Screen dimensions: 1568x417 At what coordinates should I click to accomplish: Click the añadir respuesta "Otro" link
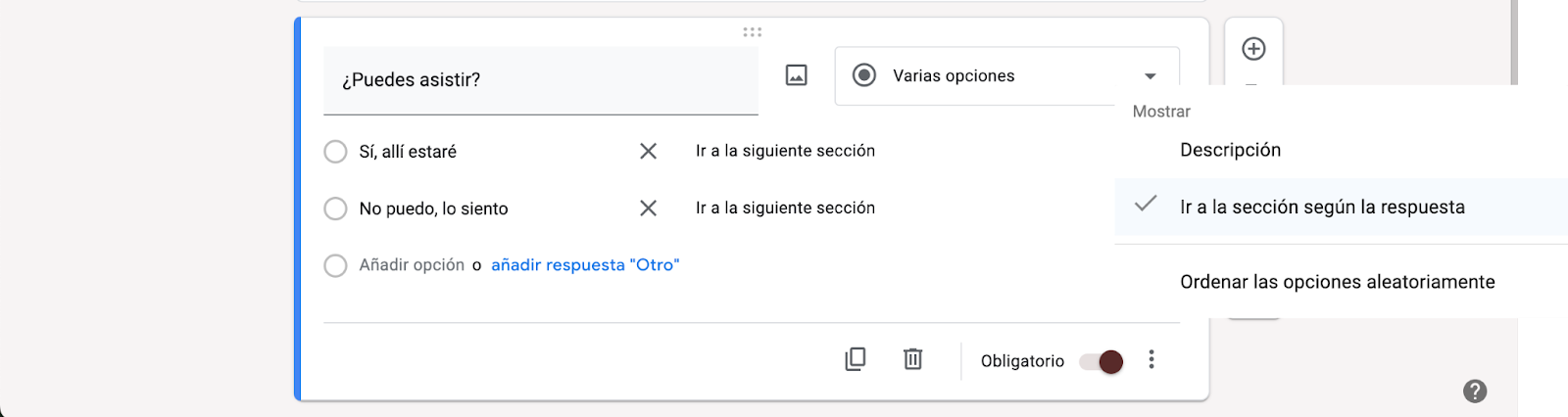[585, 265]
